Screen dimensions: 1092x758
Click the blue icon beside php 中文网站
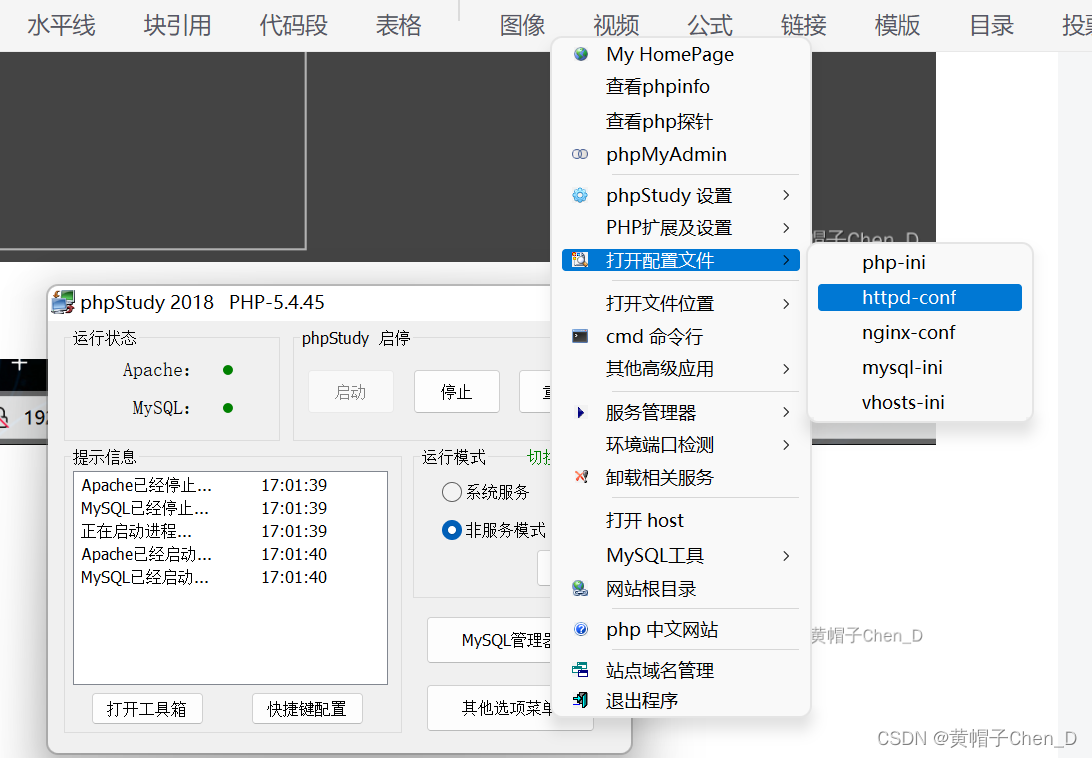pos(581,629)
